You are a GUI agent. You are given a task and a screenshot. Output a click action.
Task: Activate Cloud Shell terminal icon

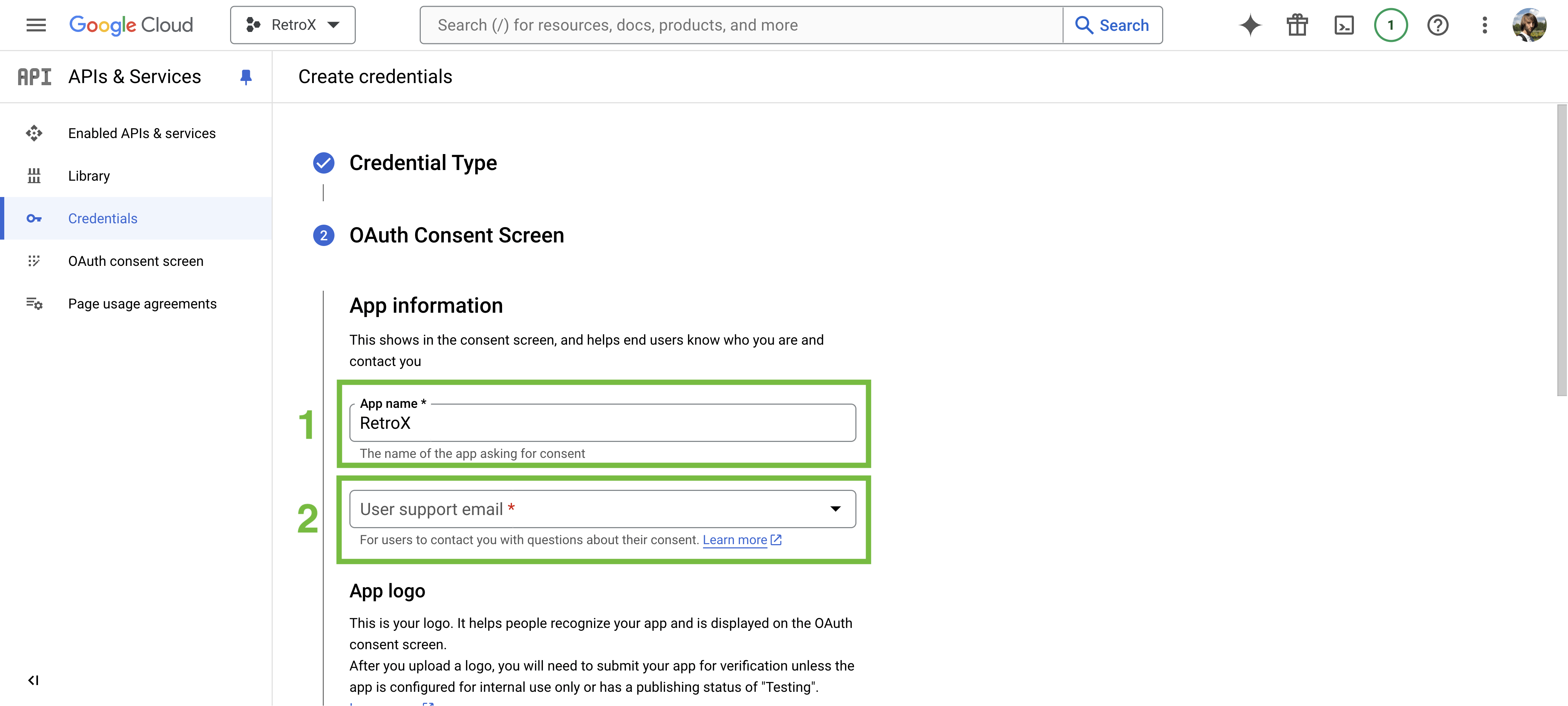(1344, 25)
